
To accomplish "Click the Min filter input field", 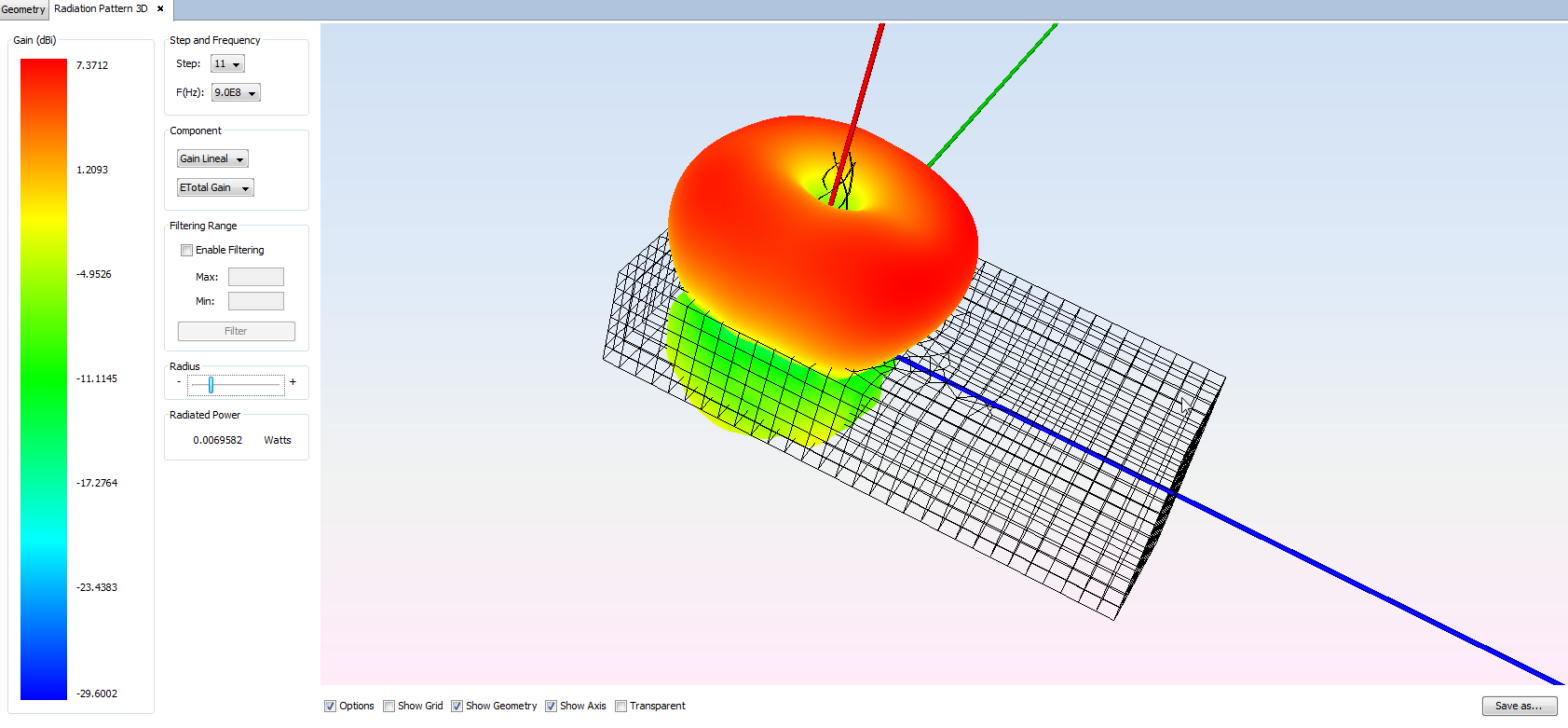I will (x=256, y=301).
